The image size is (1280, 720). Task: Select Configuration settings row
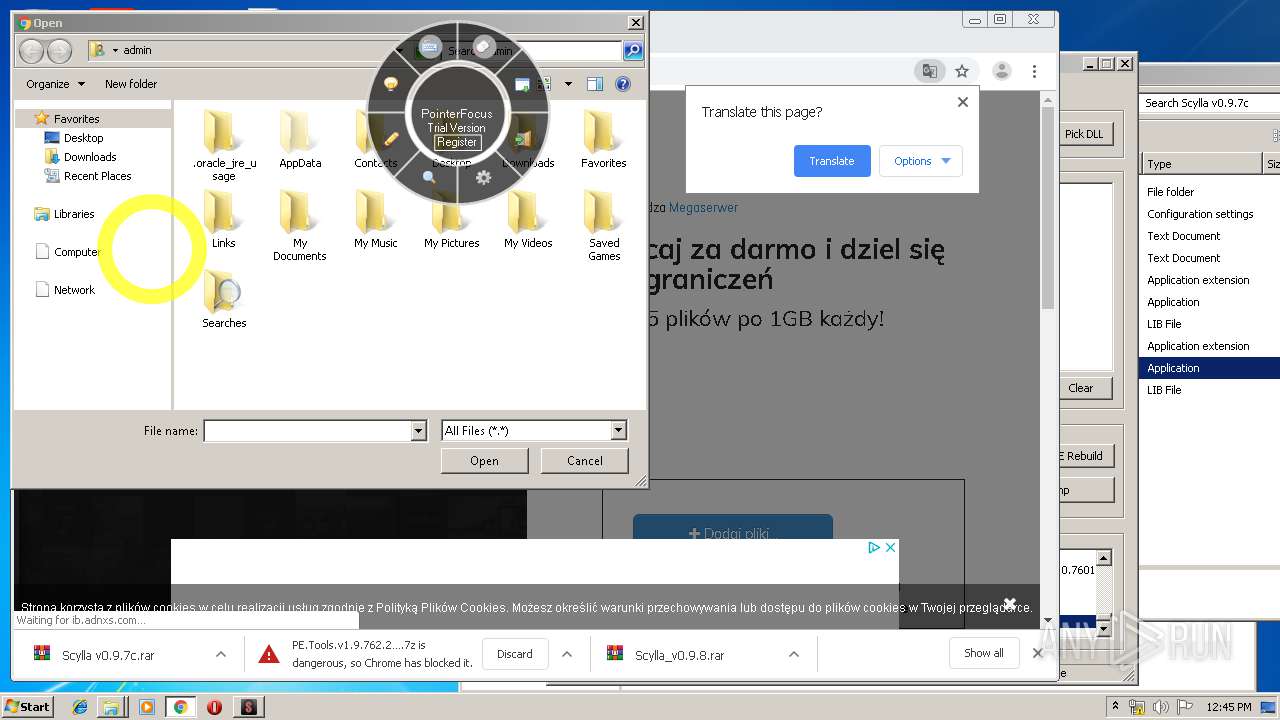coord(1200,214)
